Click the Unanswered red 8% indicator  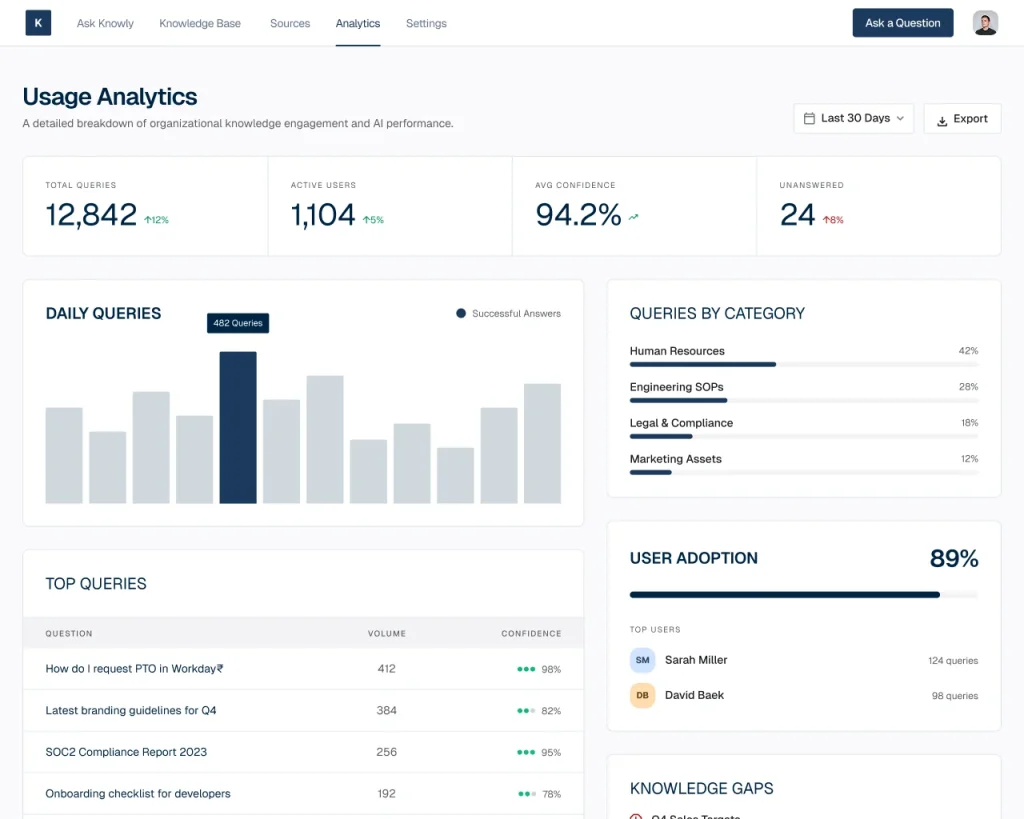click(833, 220)
